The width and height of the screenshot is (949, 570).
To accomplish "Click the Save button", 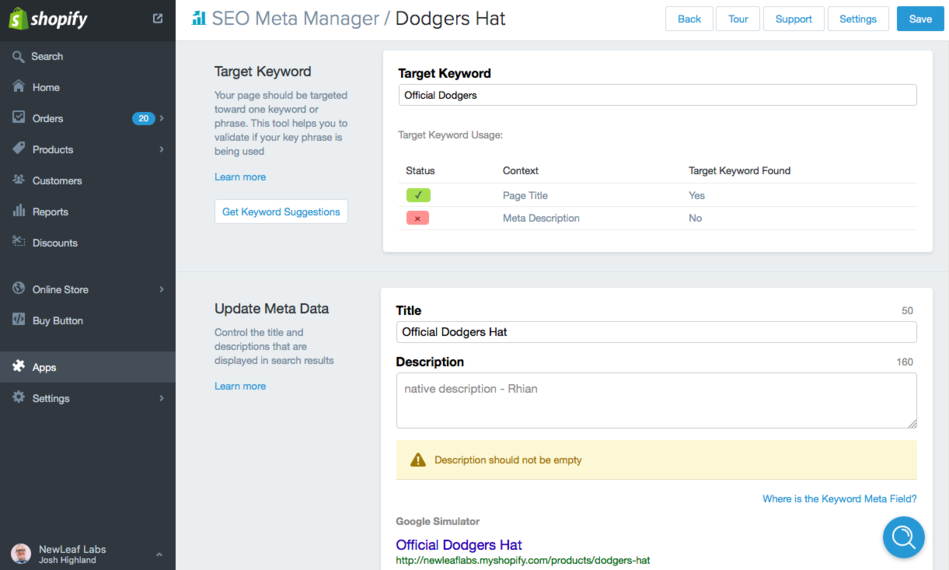I will point(920,19).
